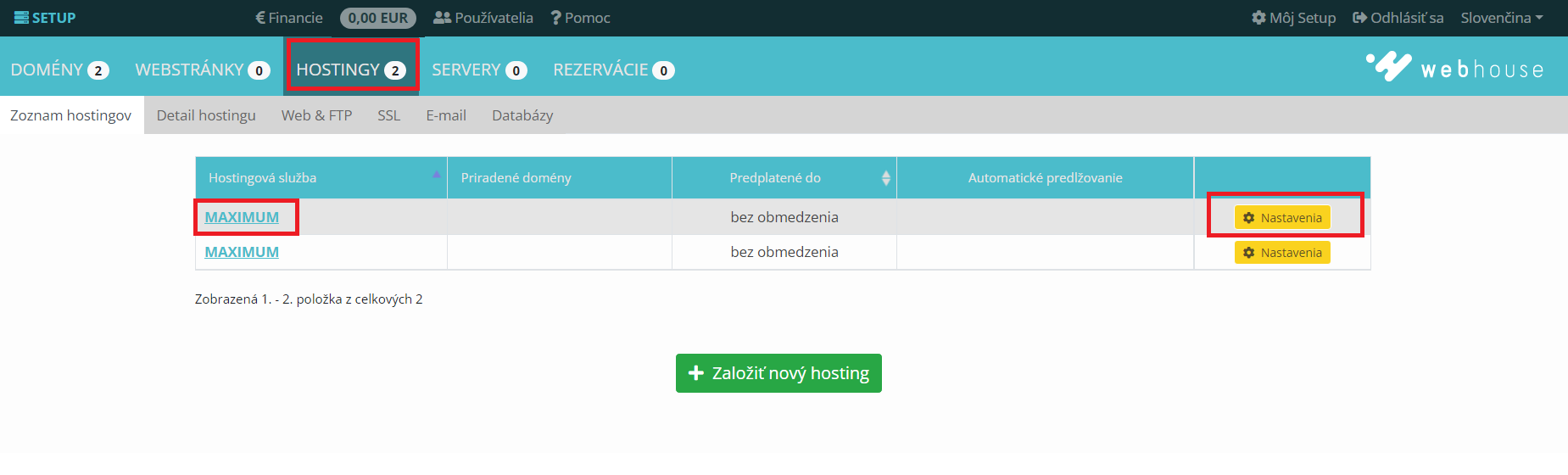
Task: Switch to the DOMÉNY tab
Action: [x=59, y=70]
